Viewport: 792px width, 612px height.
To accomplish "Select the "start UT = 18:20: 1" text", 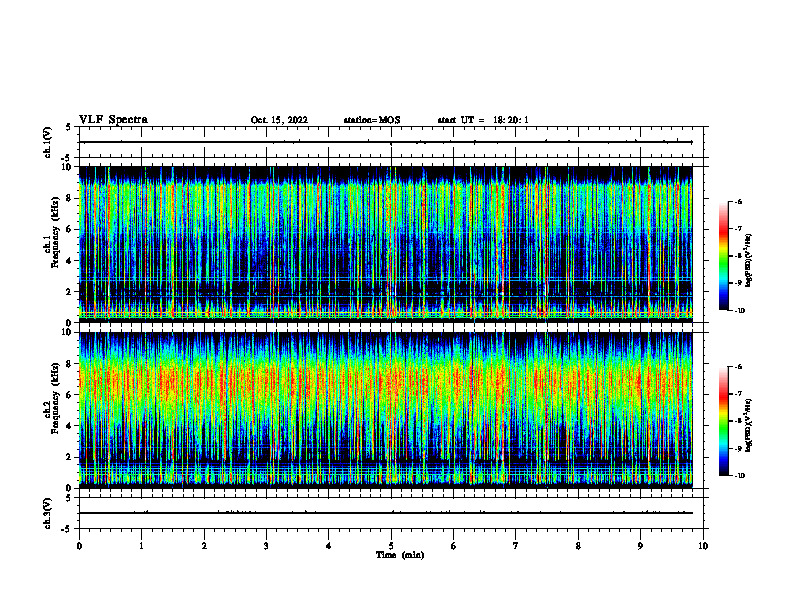I will tap(483, 120).
